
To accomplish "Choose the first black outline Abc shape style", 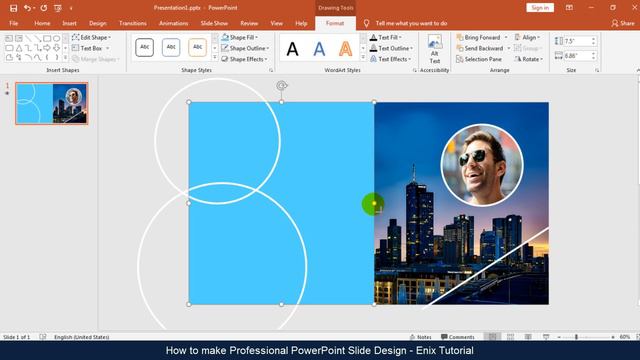I will click(144, 47).
